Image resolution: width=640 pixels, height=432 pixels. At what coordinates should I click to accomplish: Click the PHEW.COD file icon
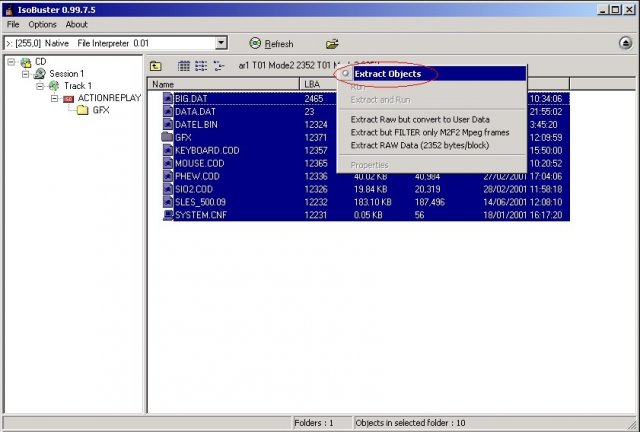point(168,176)
